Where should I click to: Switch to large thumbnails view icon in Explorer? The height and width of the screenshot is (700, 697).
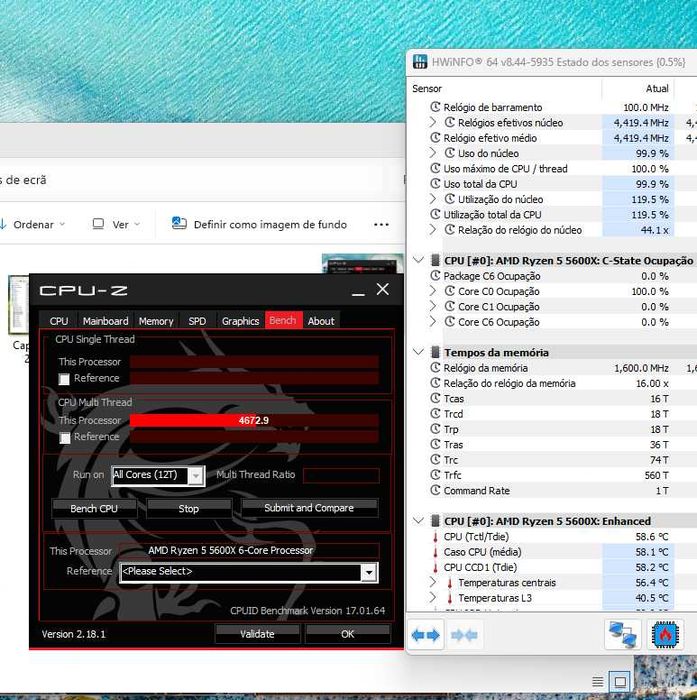(620, 682)
